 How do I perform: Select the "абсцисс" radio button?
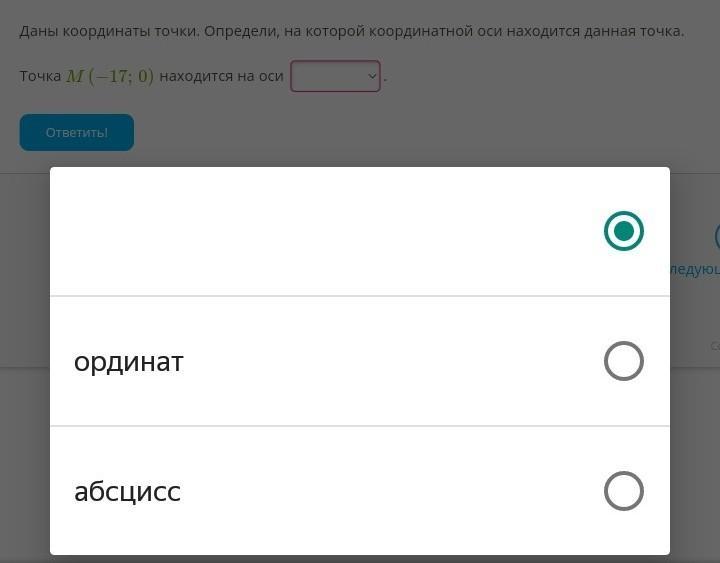[x=623, y=491]
